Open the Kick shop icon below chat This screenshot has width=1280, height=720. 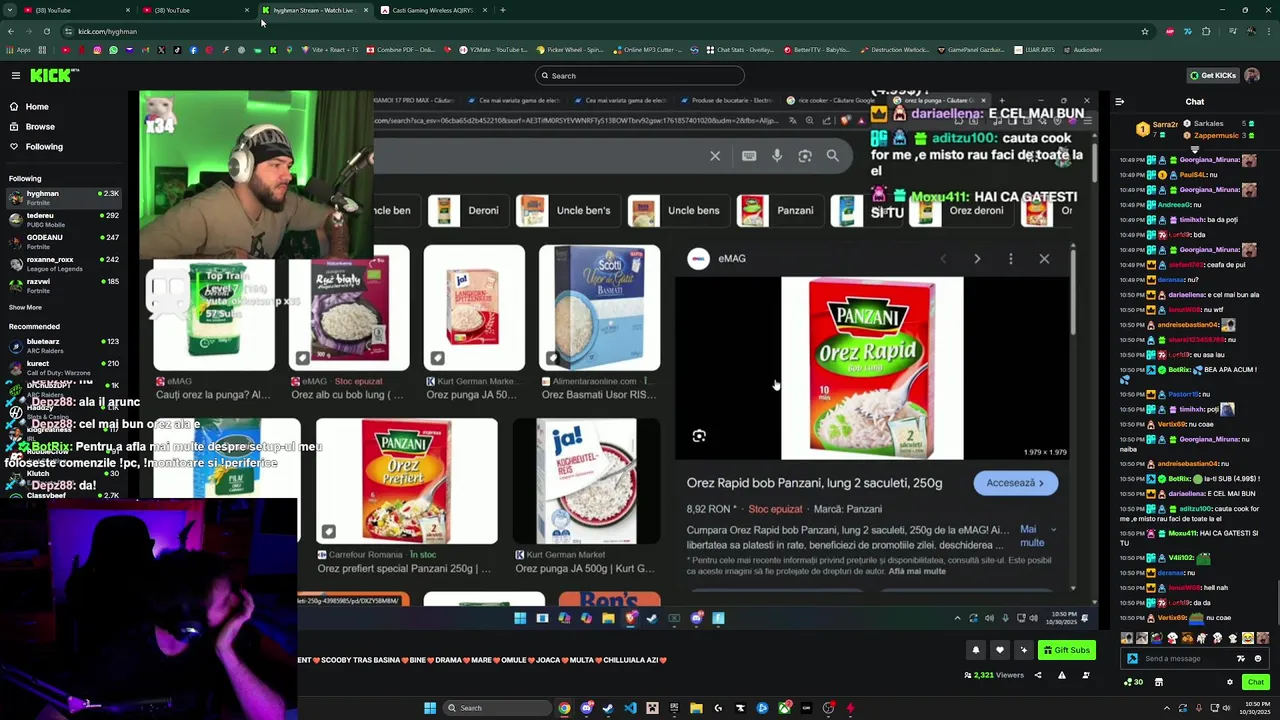tap(1159, 682)
